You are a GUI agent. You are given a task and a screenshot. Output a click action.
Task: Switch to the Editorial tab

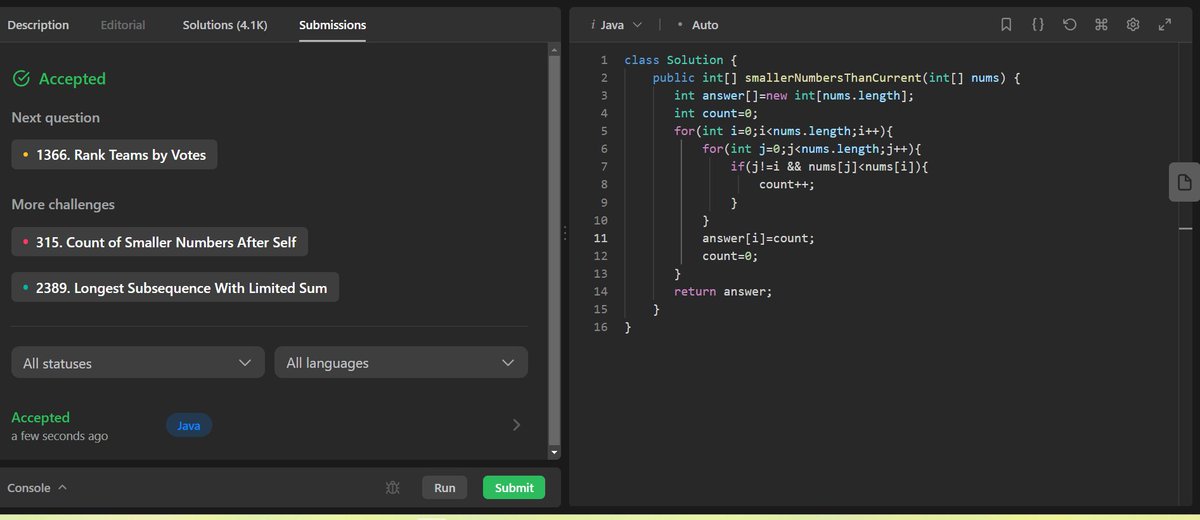click(123, 25)
